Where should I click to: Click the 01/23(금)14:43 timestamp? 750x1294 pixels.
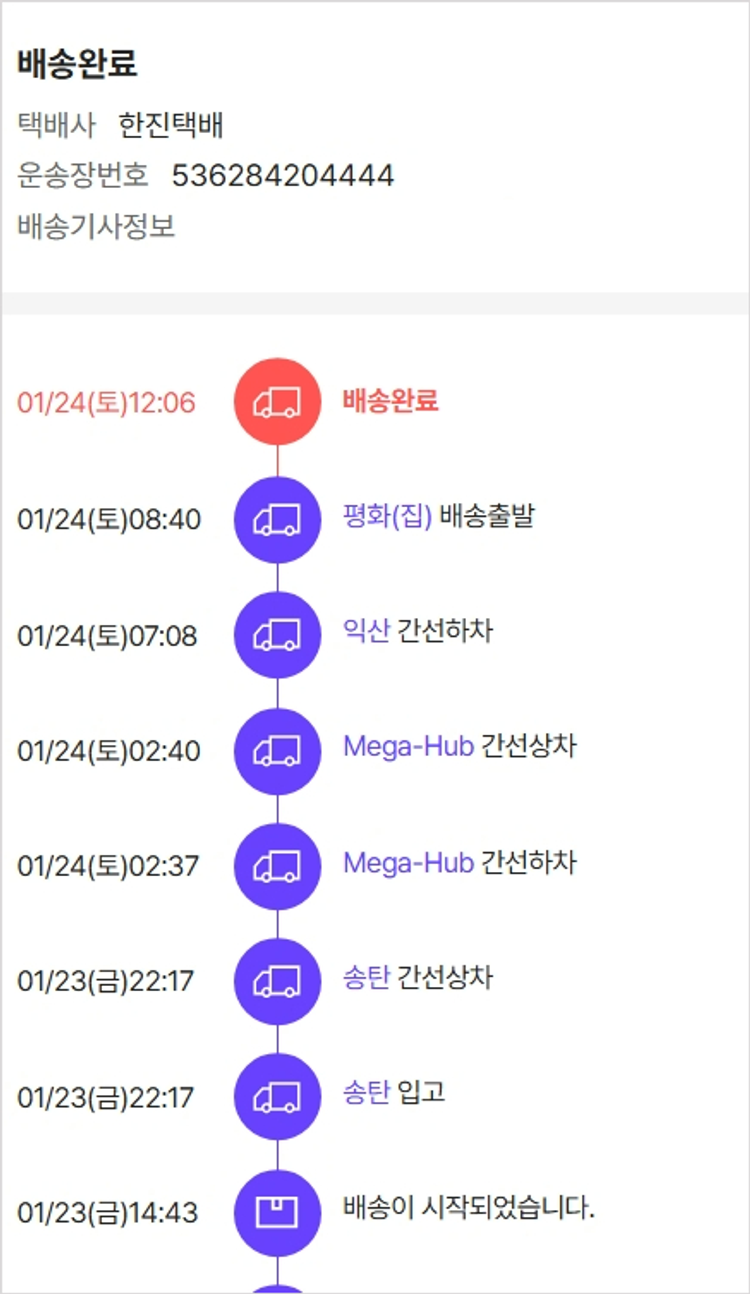click(108, 1213)
